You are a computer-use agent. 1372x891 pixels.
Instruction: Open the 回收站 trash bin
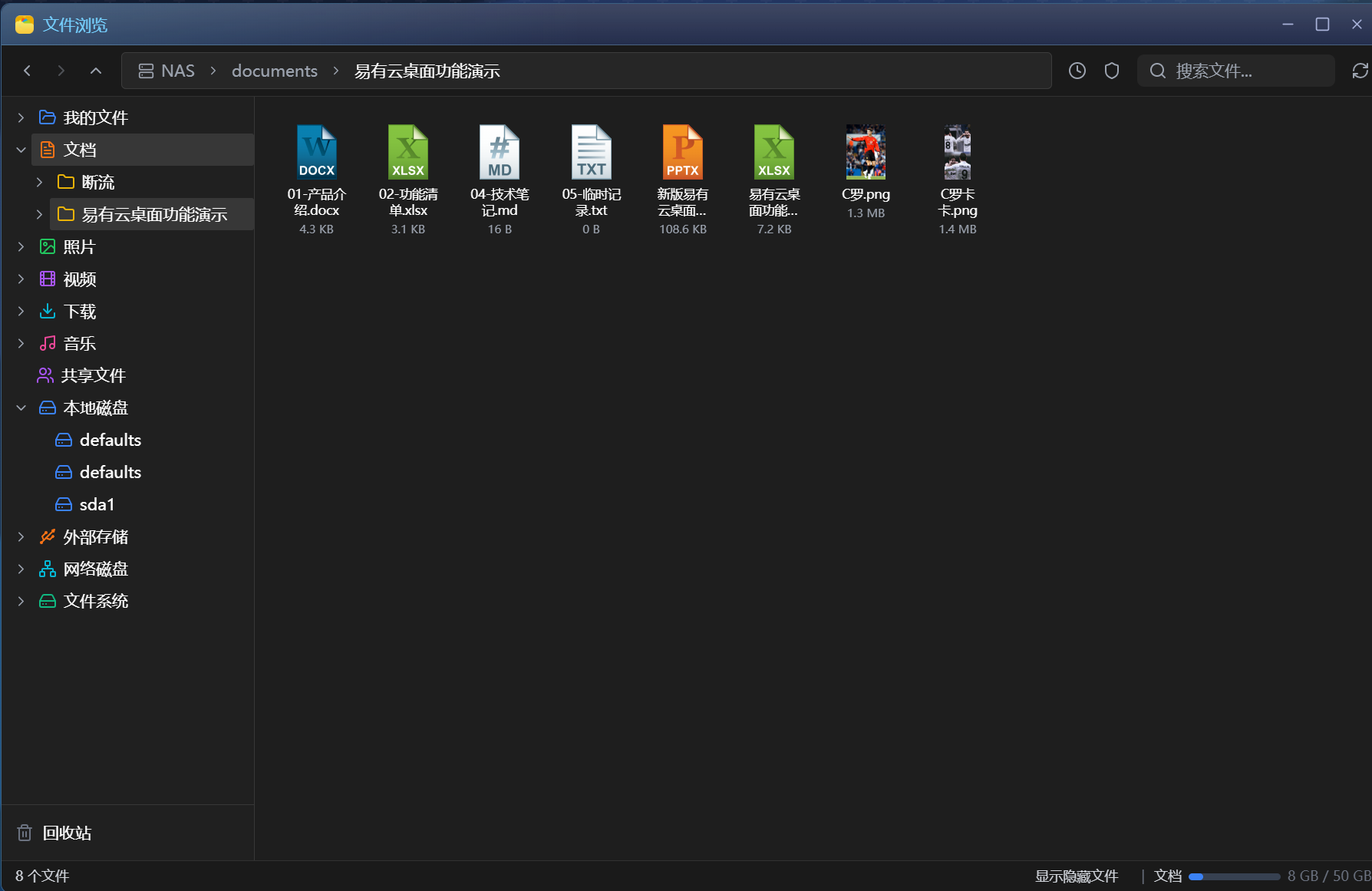tap(67, 833)
